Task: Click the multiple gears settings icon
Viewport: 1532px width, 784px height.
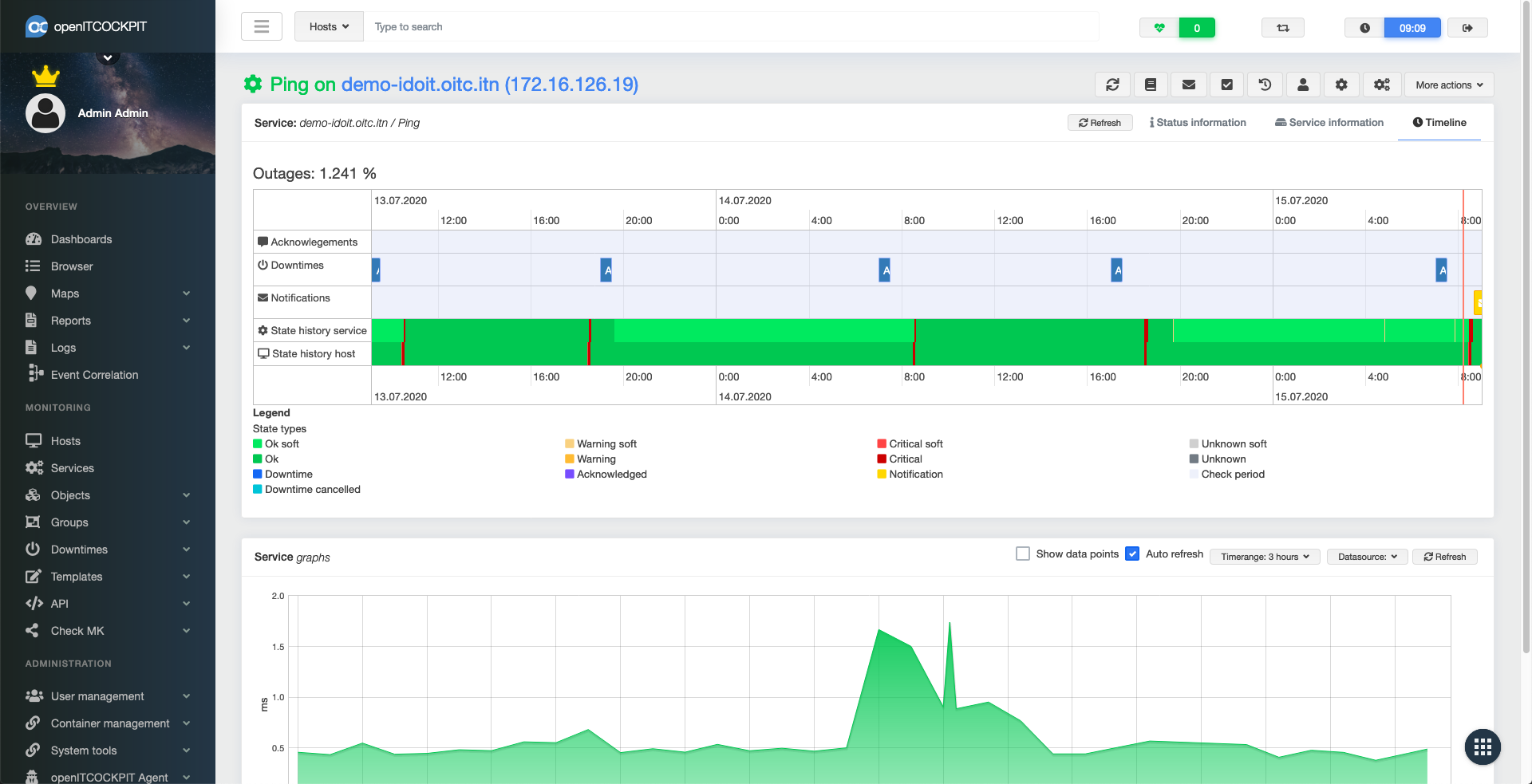Action: point(1382,85)
